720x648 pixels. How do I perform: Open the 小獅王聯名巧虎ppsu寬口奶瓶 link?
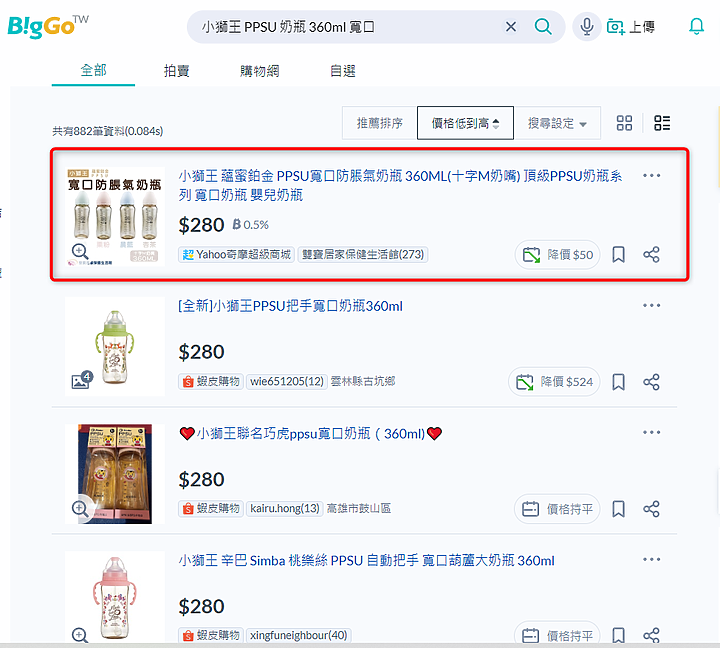[311, 434]
